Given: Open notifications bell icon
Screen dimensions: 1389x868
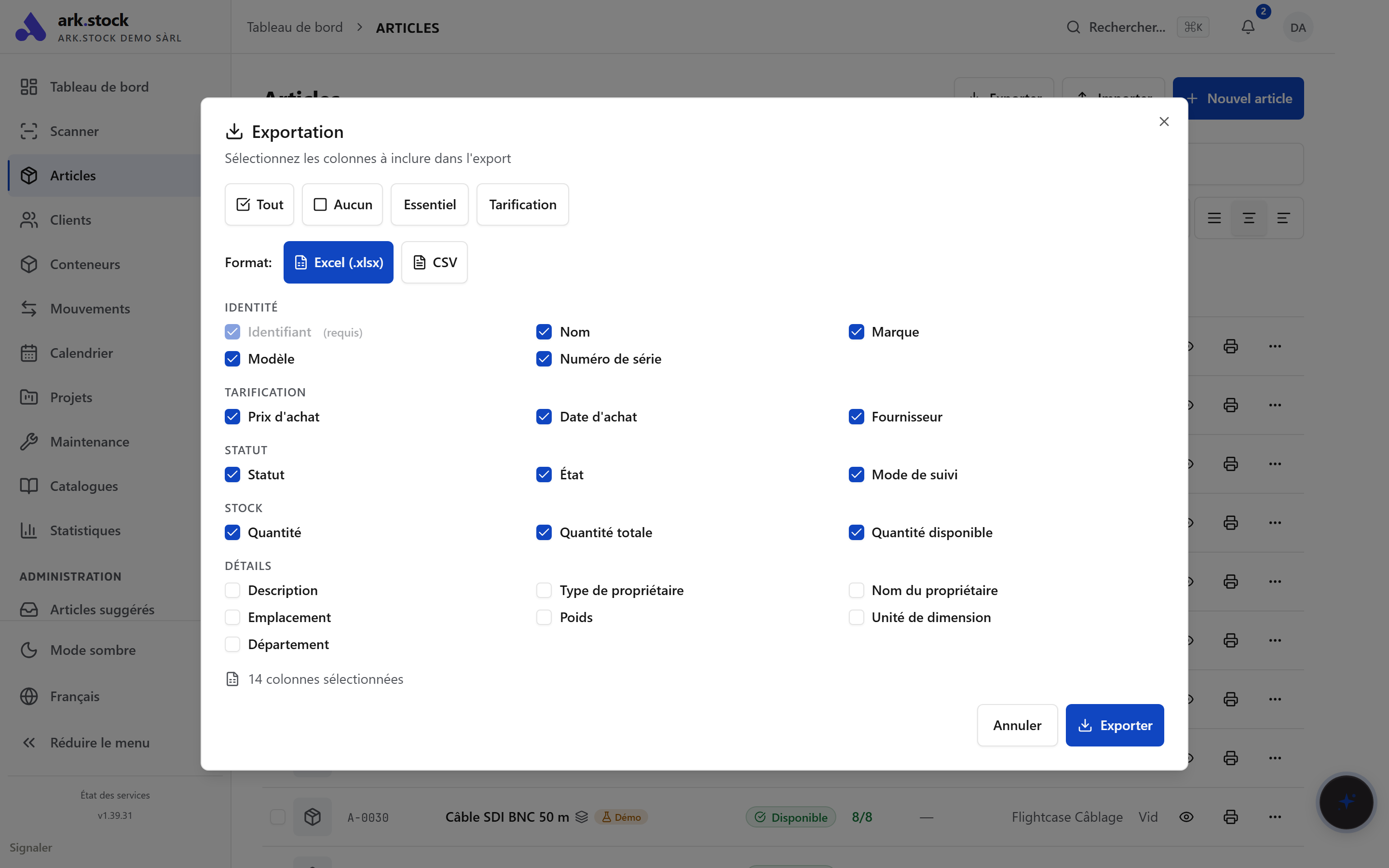Looking at the screenshot, I should pyautogui.click(x=1248, y=27).
